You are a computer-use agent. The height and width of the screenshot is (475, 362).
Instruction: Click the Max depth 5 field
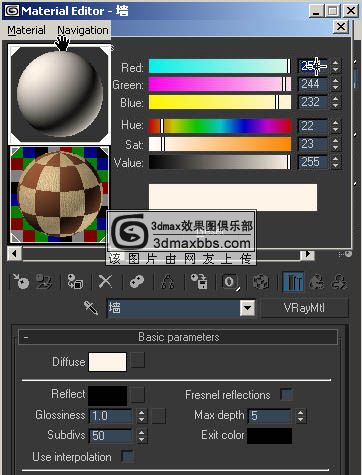tap(269, 416)
